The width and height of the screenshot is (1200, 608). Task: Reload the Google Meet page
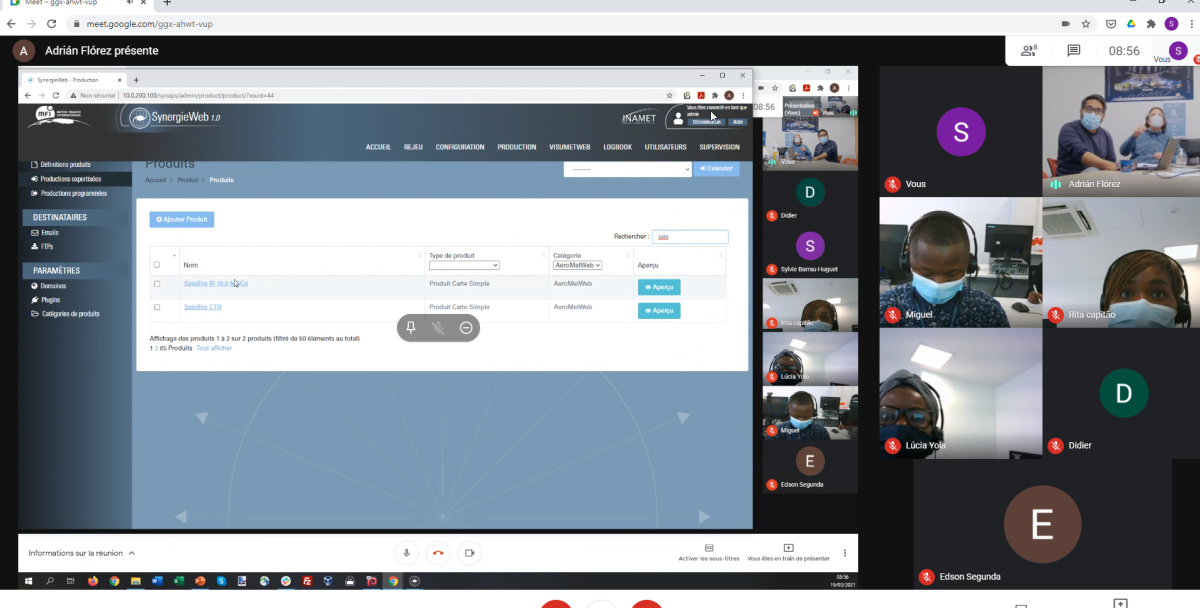point(51,23)
